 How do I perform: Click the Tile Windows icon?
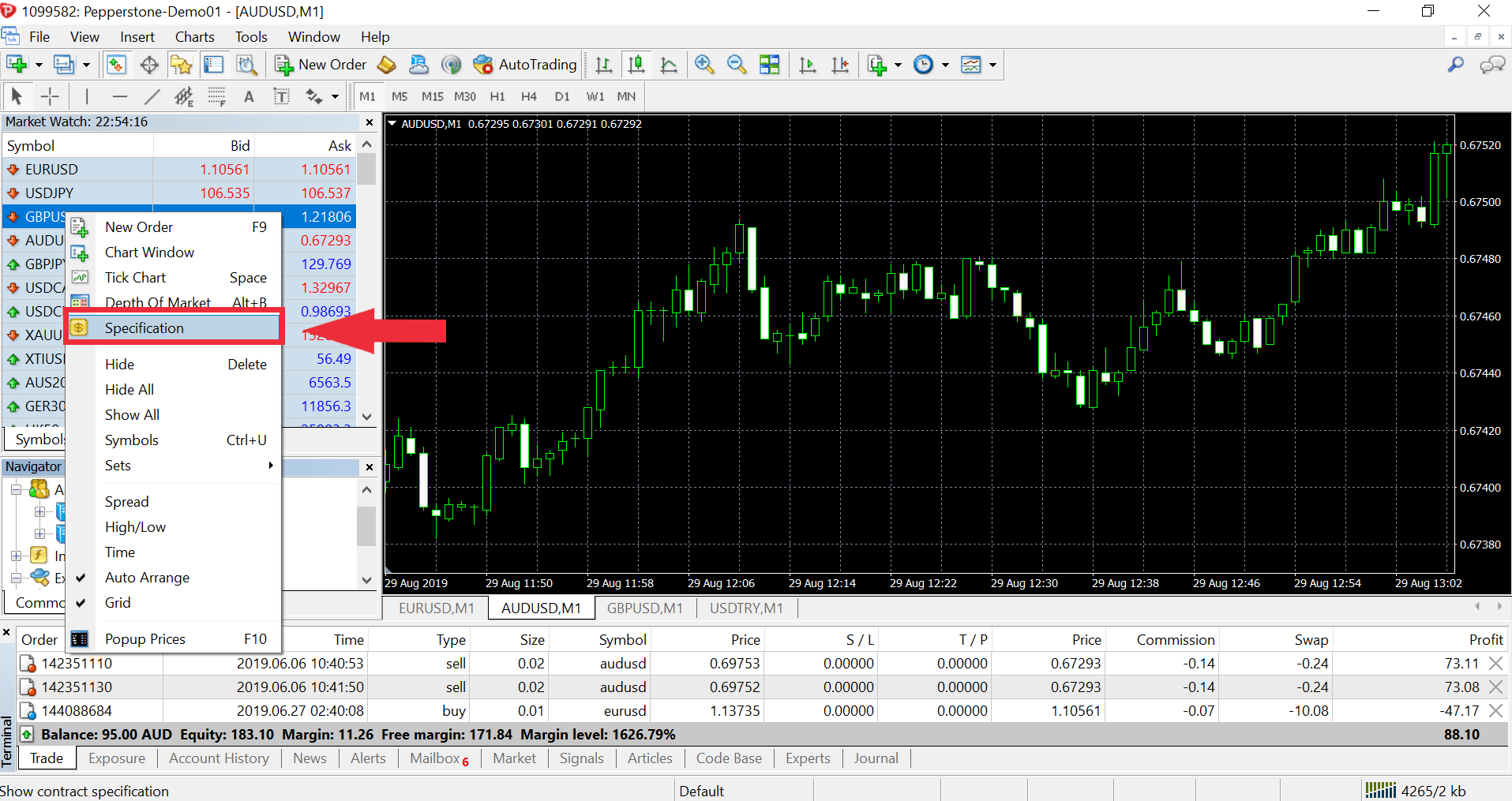click(769, 65)
